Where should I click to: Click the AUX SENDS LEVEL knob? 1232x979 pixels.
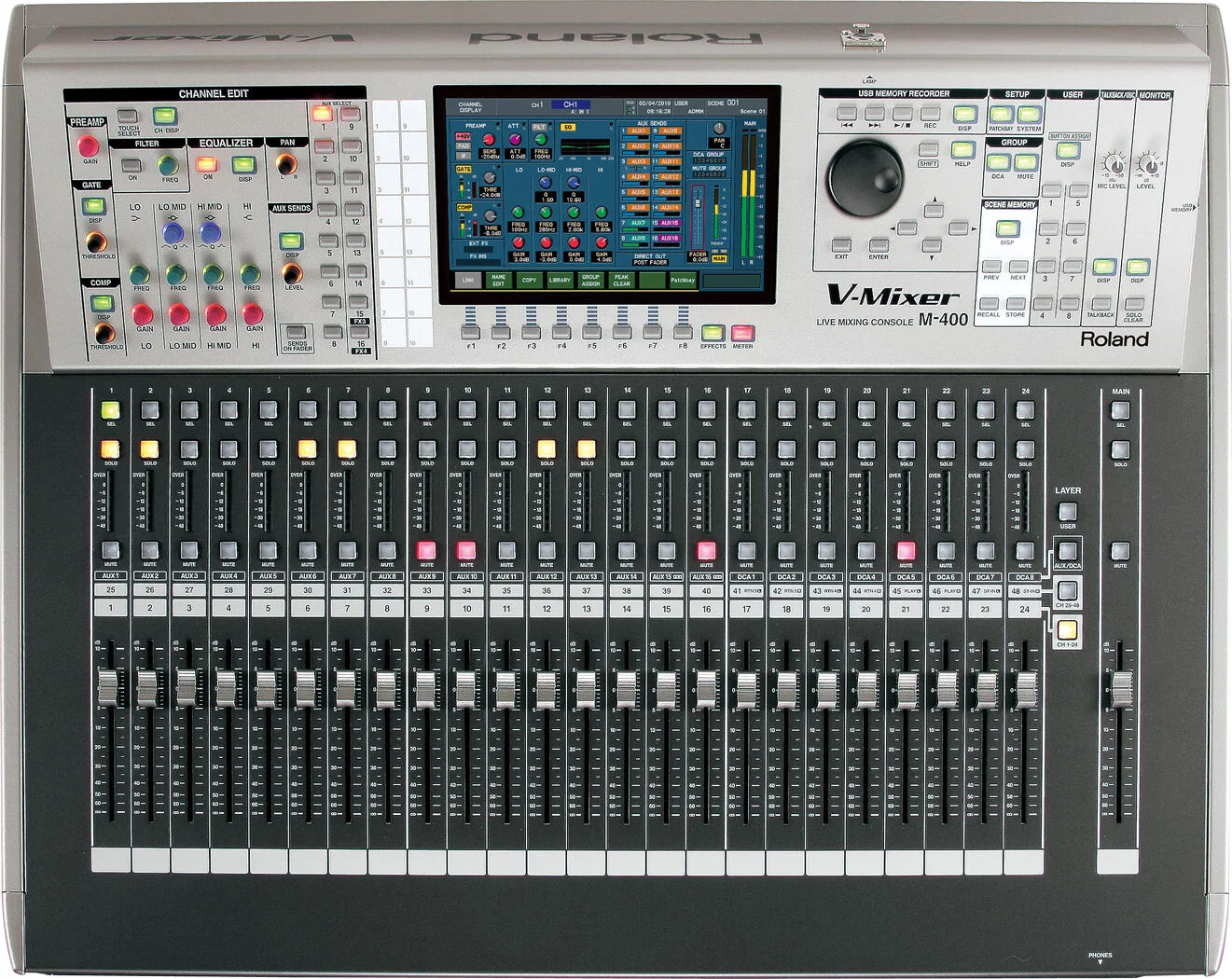click(x=293, y=273)
